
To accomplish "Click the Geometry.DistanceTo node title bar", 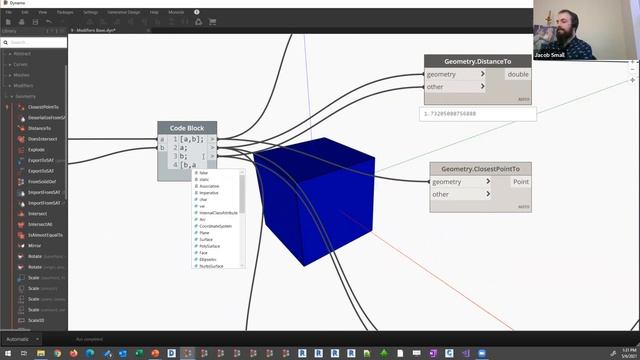I will pyautogui.click(x=478, y=62).
